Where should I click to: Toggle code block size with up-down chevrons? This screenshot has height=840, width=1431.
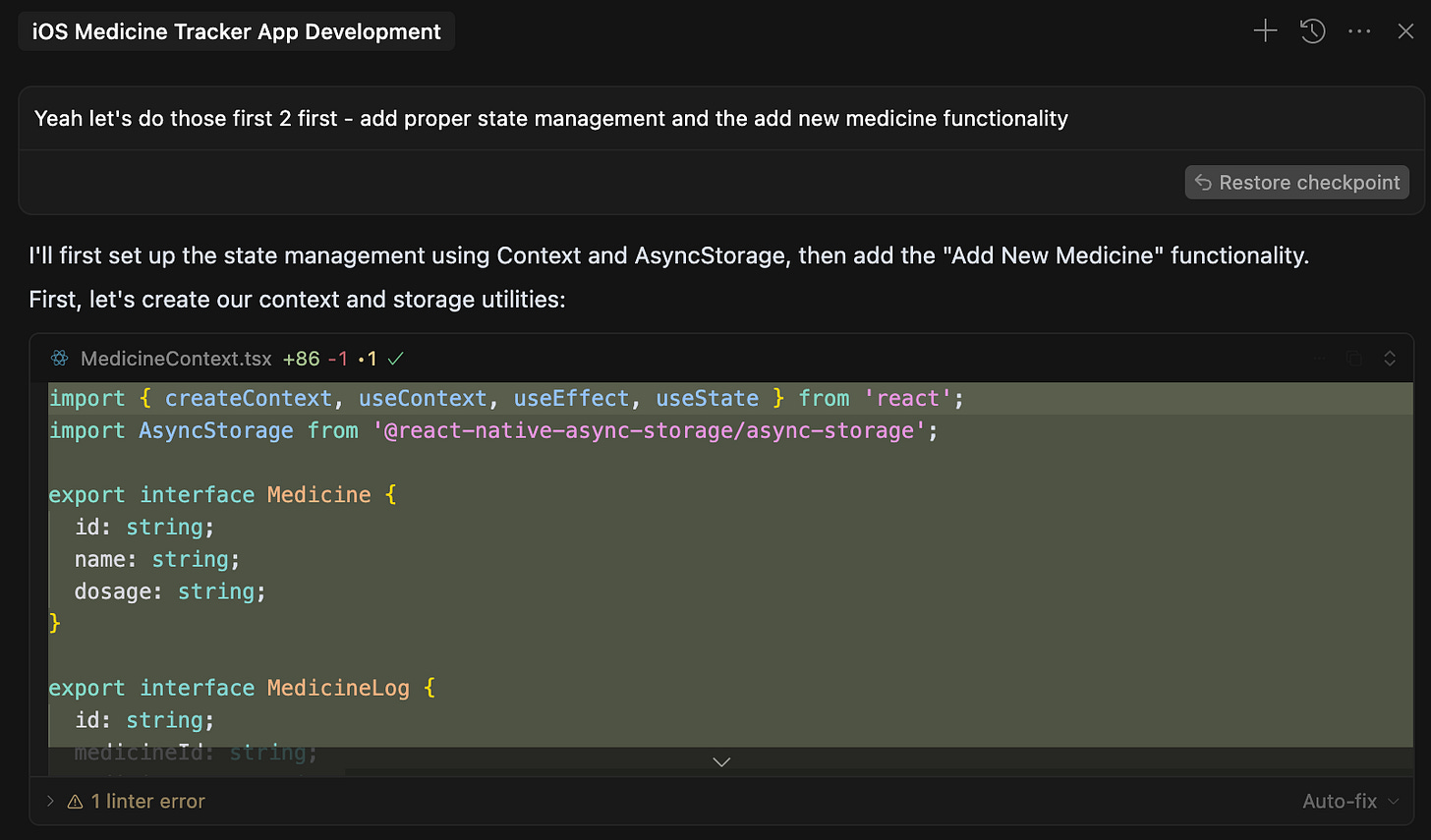[x=1390, y=359]
